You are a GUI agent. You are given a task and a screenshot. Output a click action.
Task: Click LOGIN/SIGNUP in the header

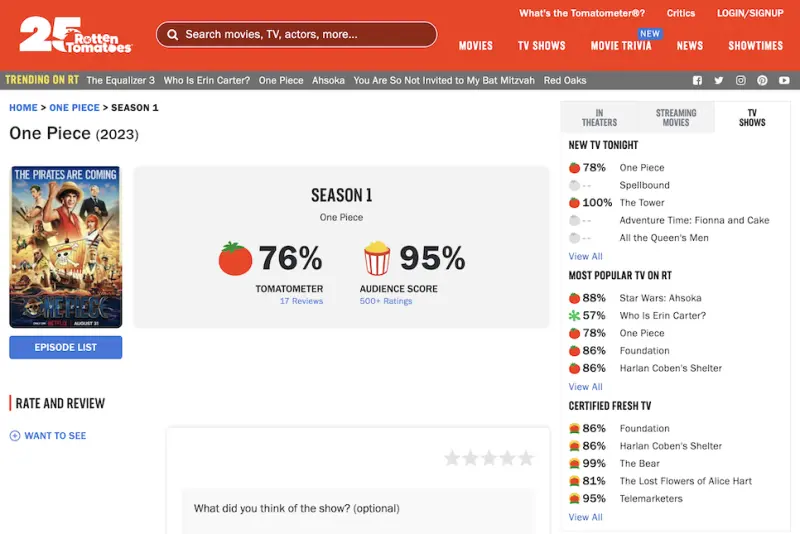(x=750, y=13)
